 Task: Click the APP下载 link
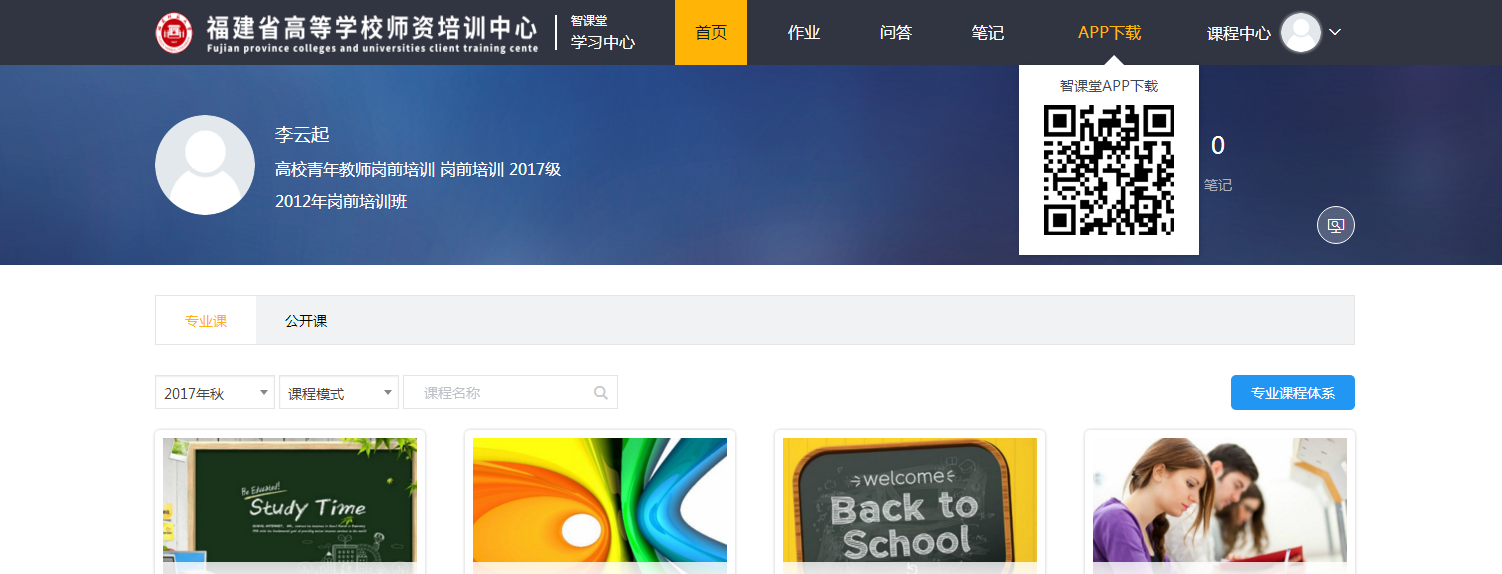[1109, 33]
